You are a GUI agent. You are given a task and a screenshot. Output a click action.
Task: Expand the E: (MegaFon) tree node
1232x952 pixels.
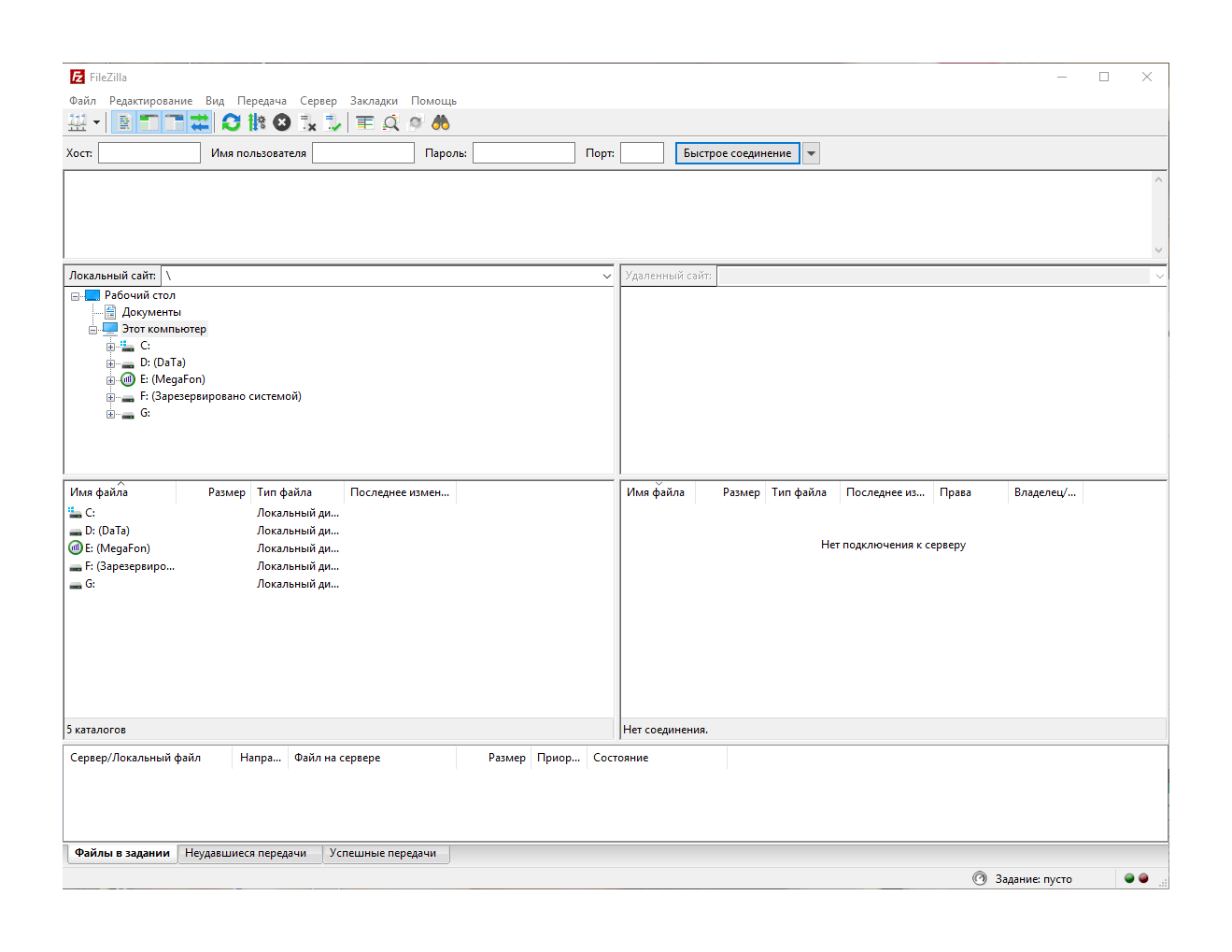point(110,380)
